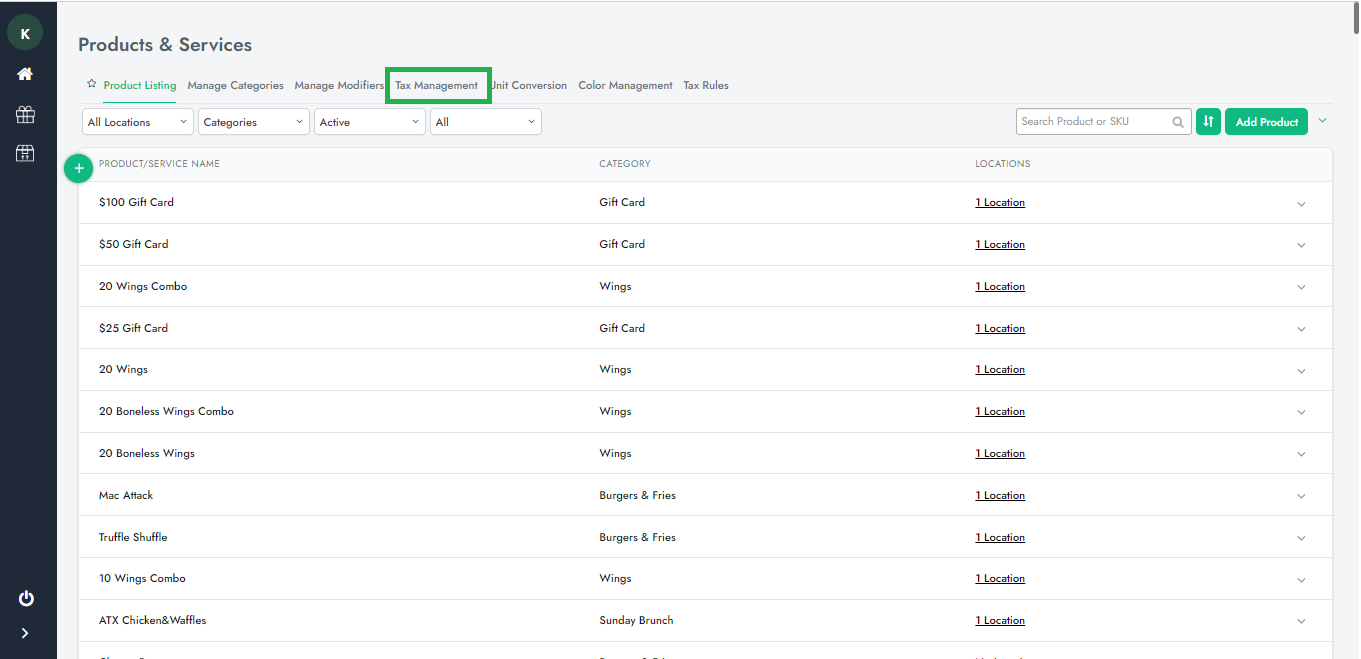This screenshot has height=659, width=1361.
Task: Click the store icon in sidebar
Action: [25, 153]
